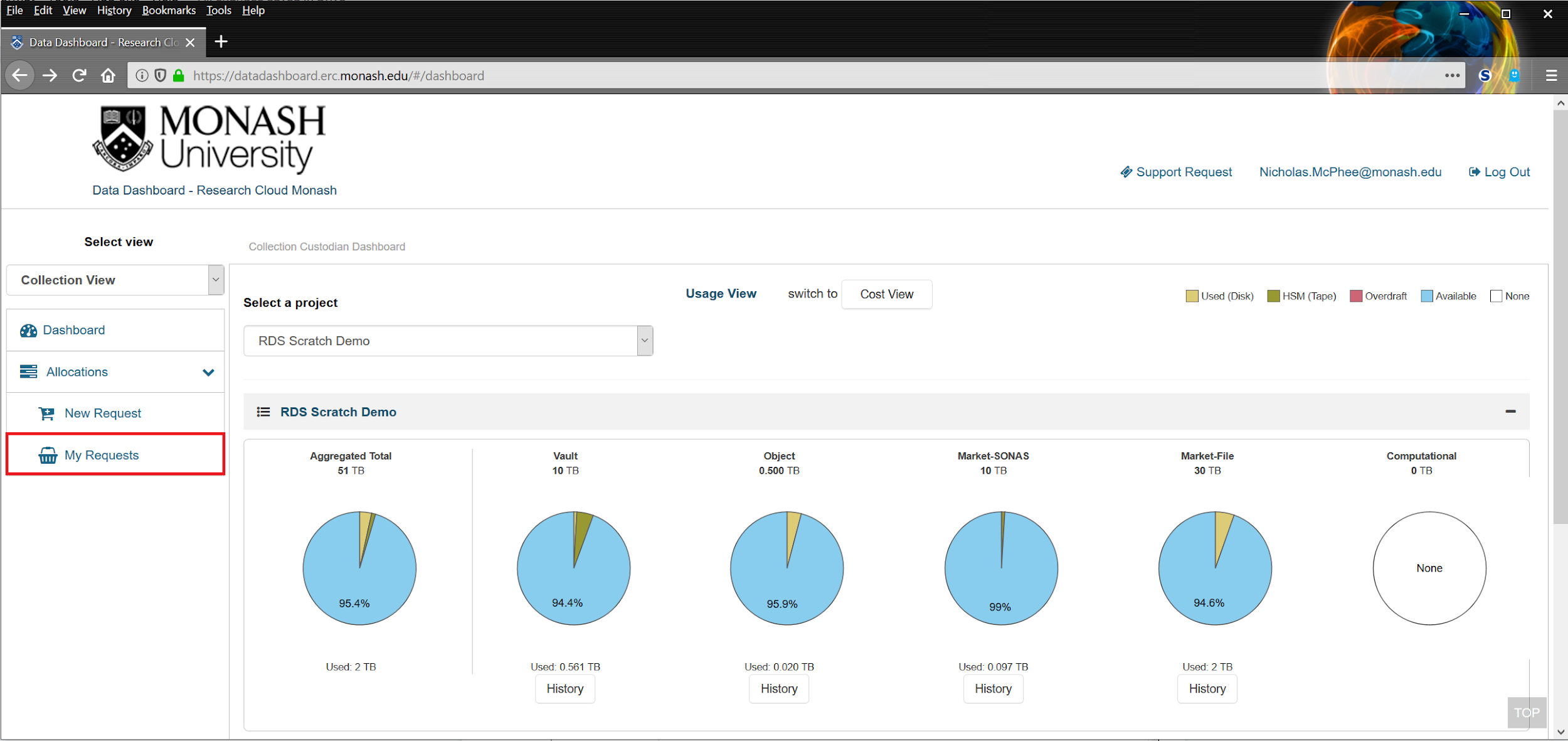Open the Firefox hamburger menu
The image size is (1568, 741).
point(1551,76)
